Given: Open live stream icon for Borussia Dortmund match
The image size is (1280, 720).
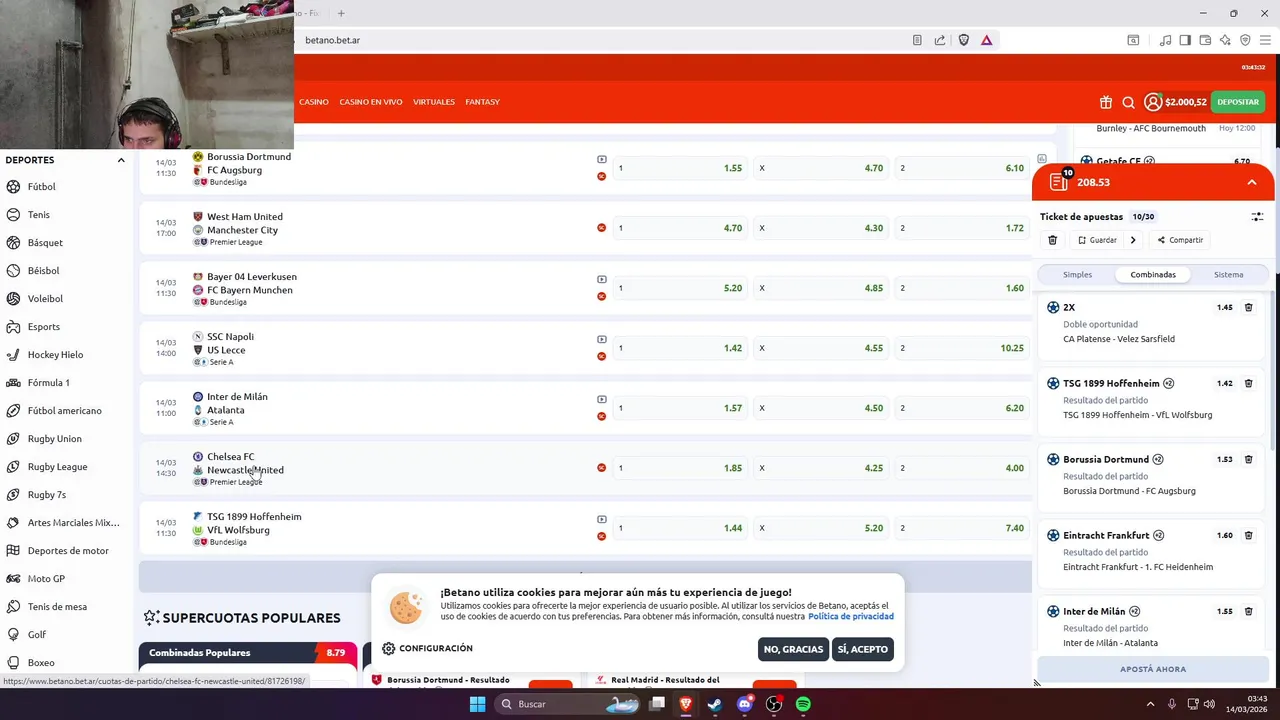Looking at the screenshot, I should (x=602, y=160).
